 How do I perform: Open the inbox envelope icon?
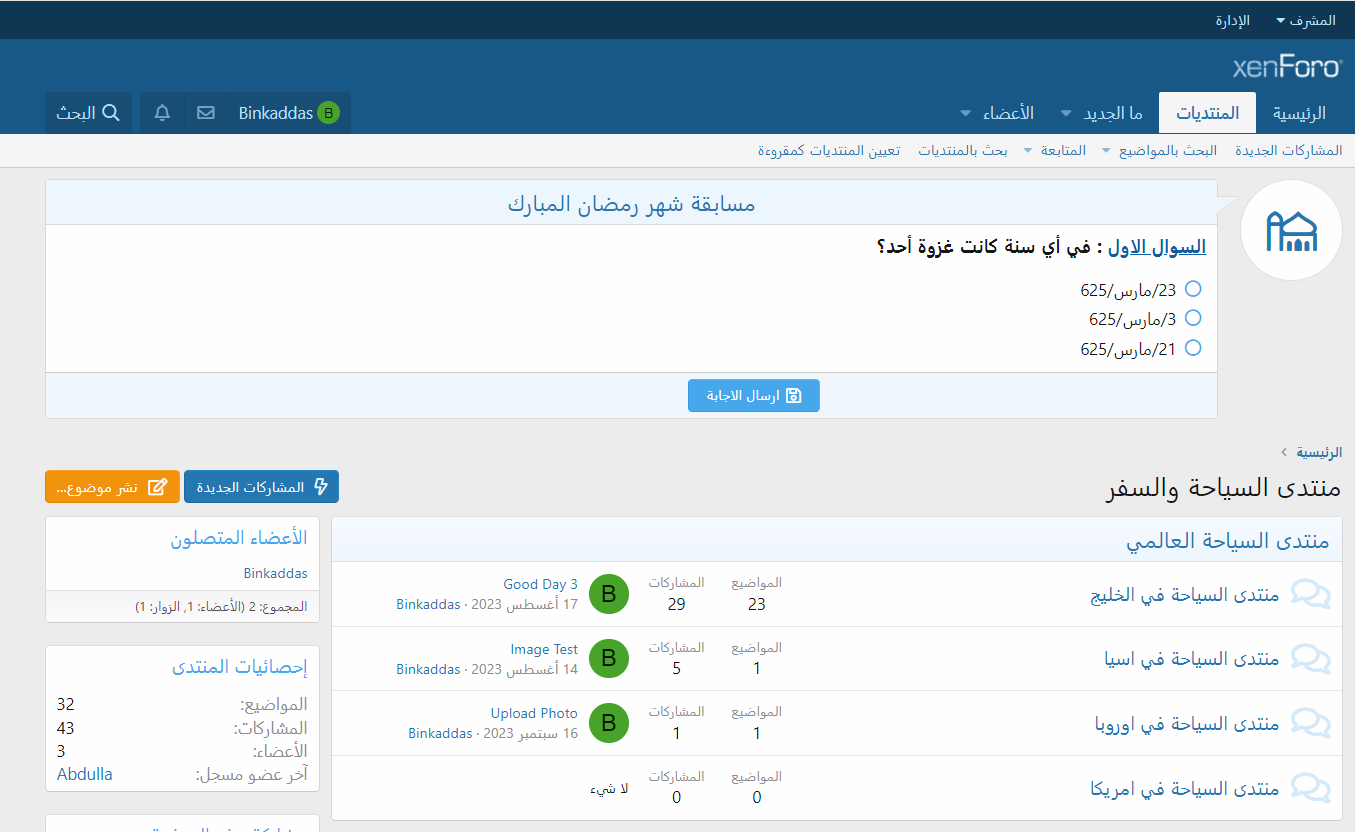pos(206,113)
